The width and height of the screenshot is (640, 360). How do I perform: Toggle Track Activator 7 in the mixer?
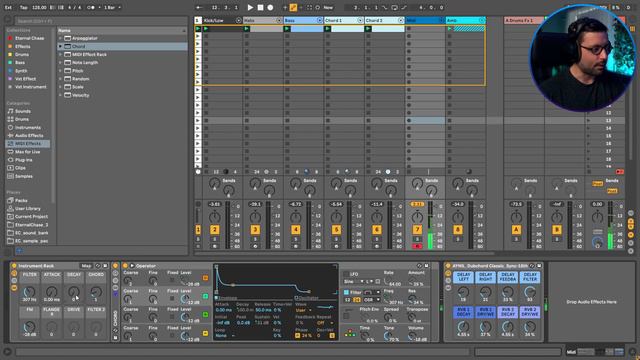(417, 230)
